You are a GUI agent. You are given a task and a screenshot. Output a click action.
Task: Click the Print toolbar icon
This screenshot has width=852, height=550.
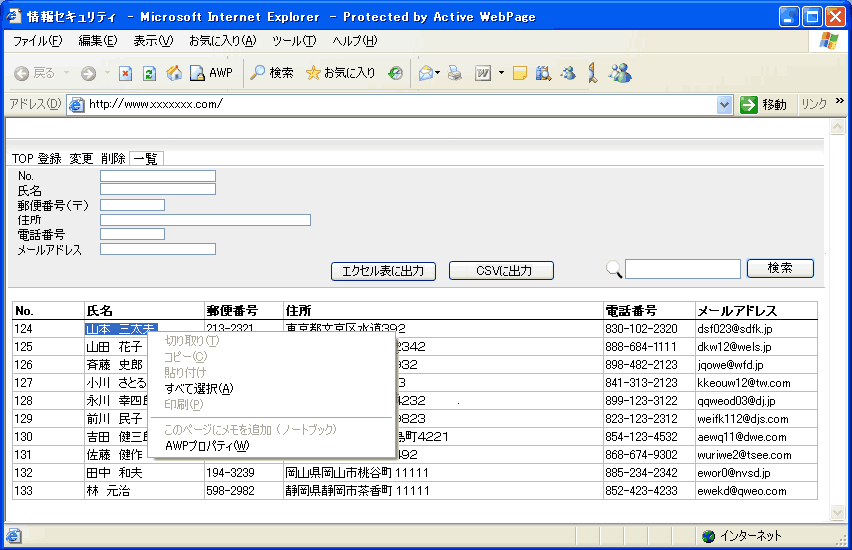pos(455,73)
